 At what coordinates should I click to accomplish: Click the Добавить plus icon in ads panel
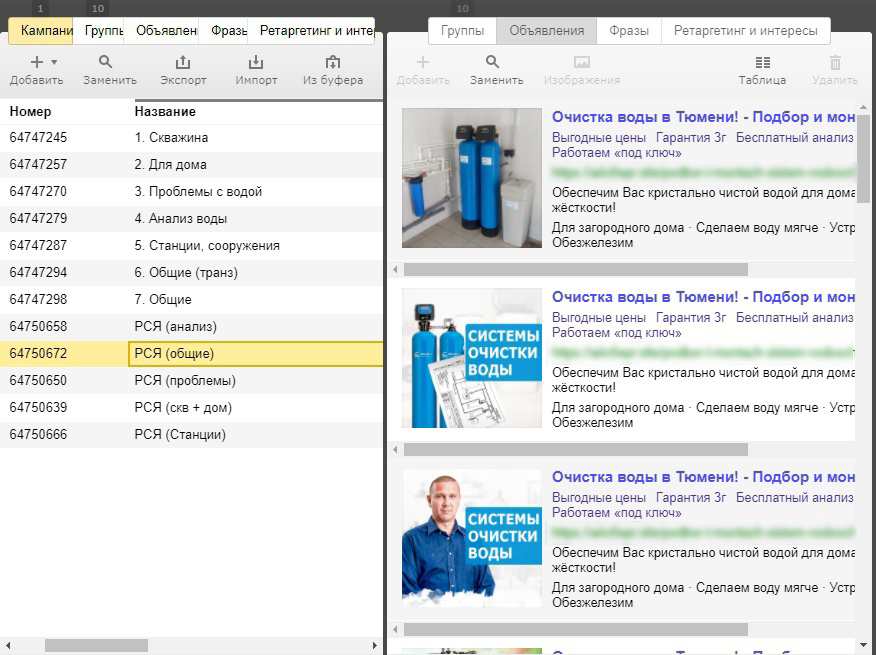423,62
